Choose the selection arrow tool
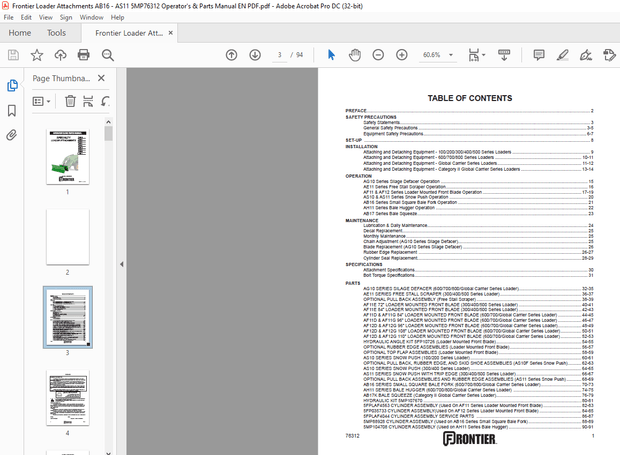 pyautogui.click(x=331, y=55)
